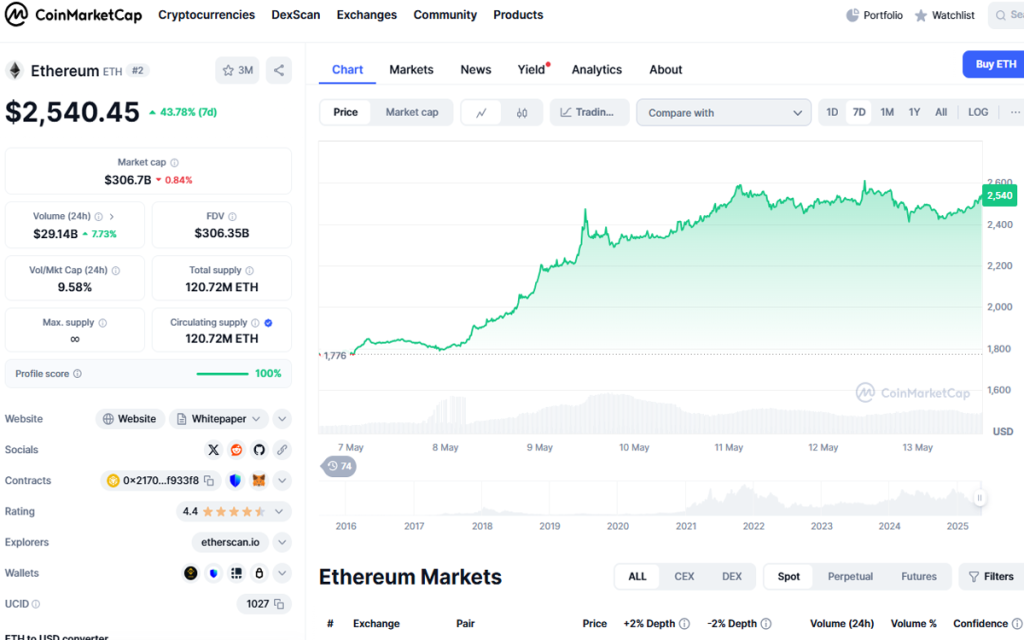Click historical mini chart near 2021
The image size is (1024, 640).
pyautogui.click(x=686, y=500)
